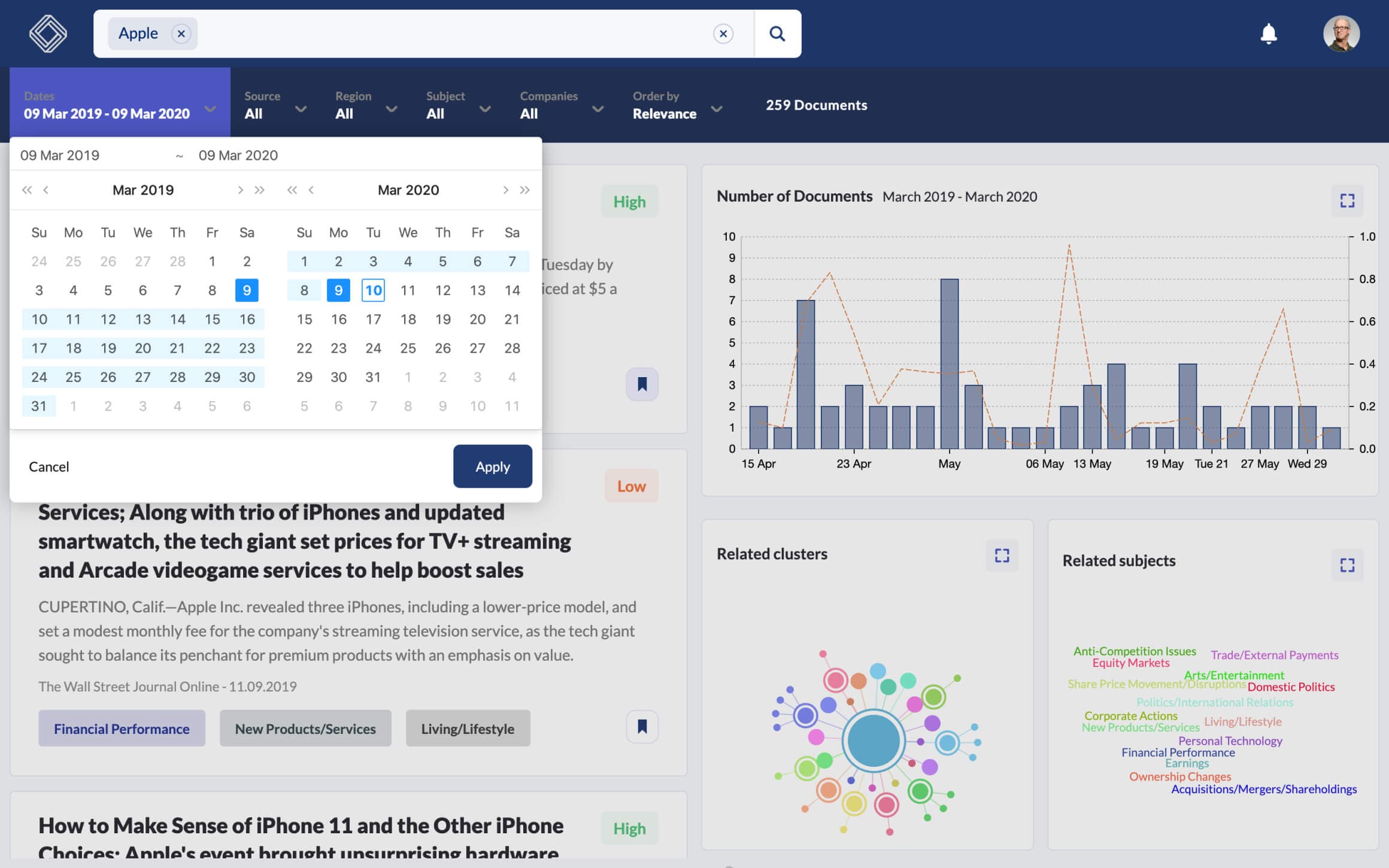This screenshot has width=1389, height=868.
Task: Toggle the bookmark on the top High article
Action: click(x=641, y=384)
